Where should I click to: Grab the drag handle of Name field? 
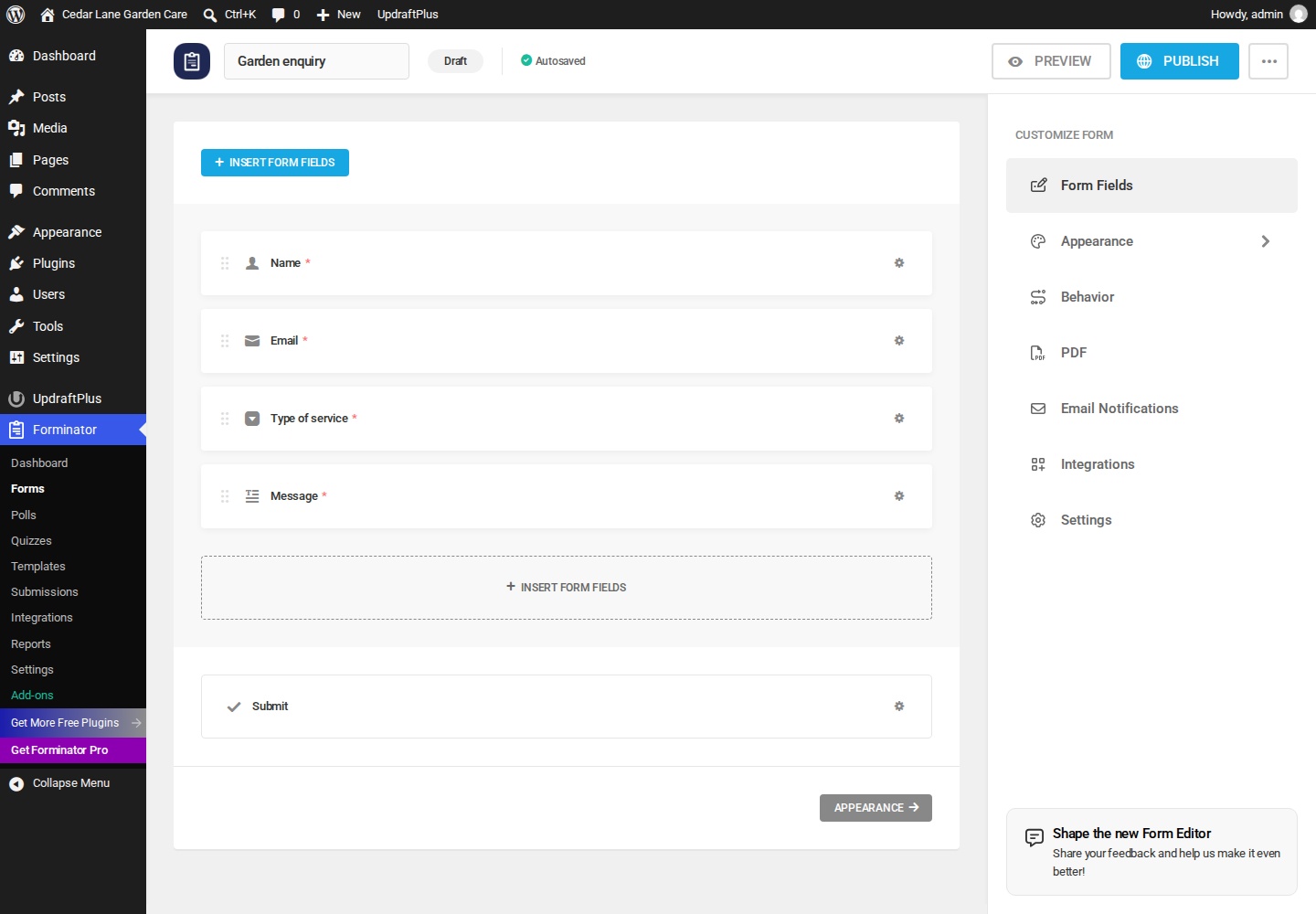[225, 263]
